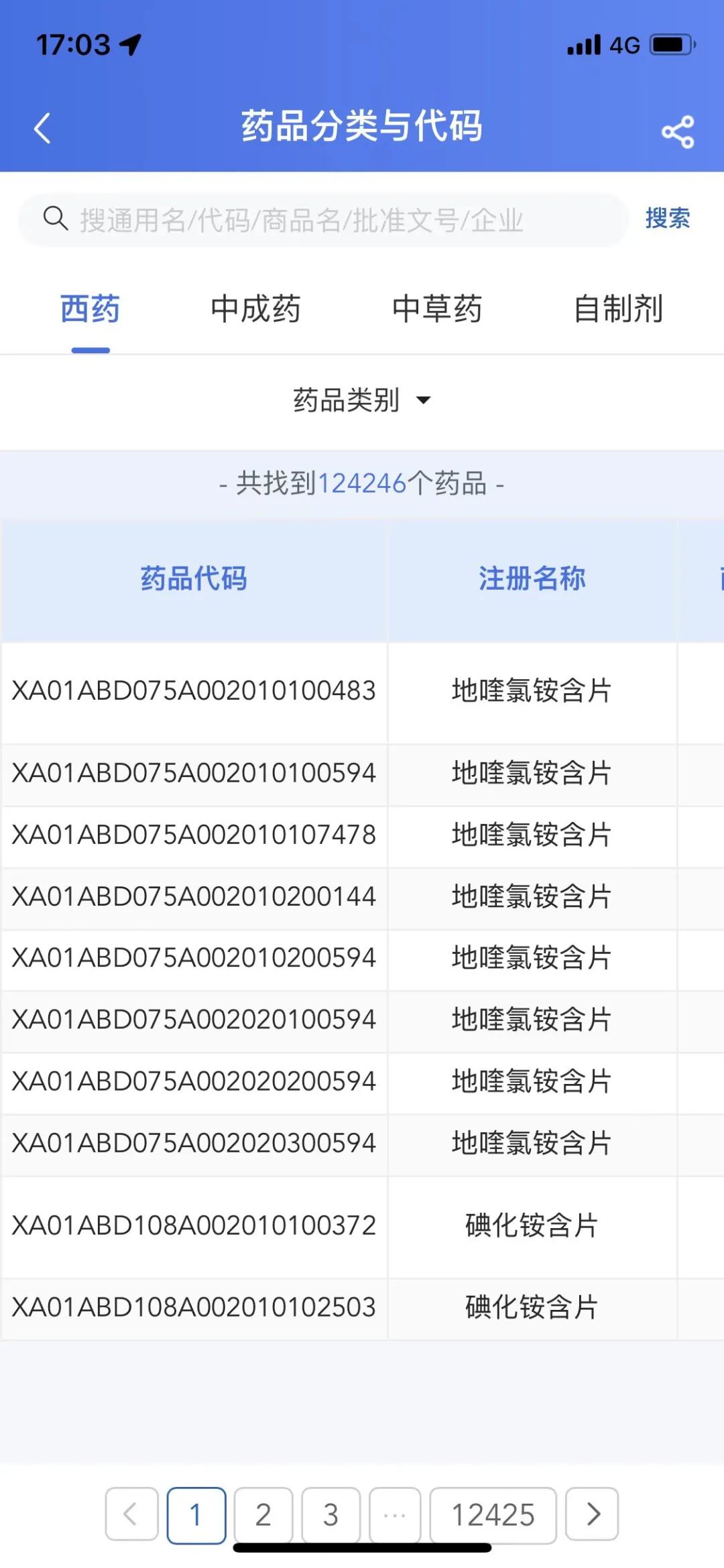Go to next page arrow

tap(592, 1514)
